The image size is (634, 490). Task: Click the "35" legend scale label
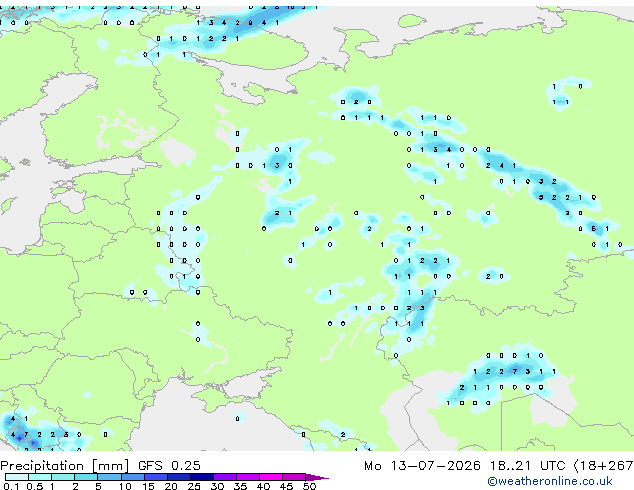(240, 486)
